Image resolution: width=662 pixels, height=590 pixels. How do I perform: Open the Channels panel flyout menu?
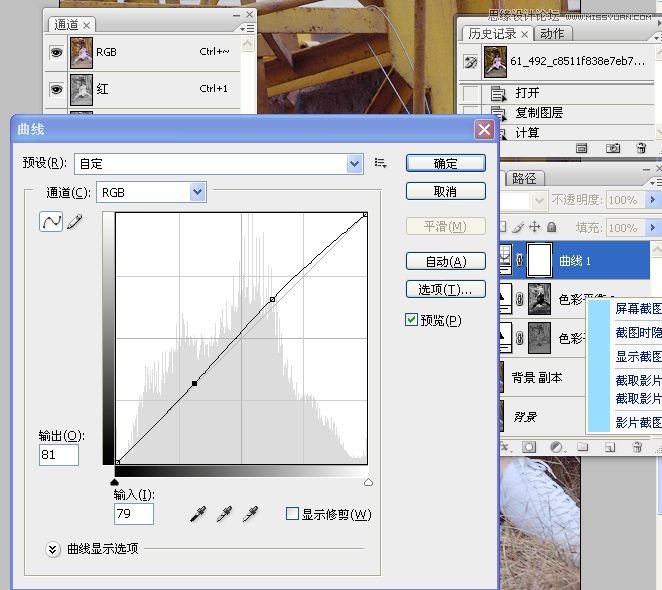pos(247,28)
